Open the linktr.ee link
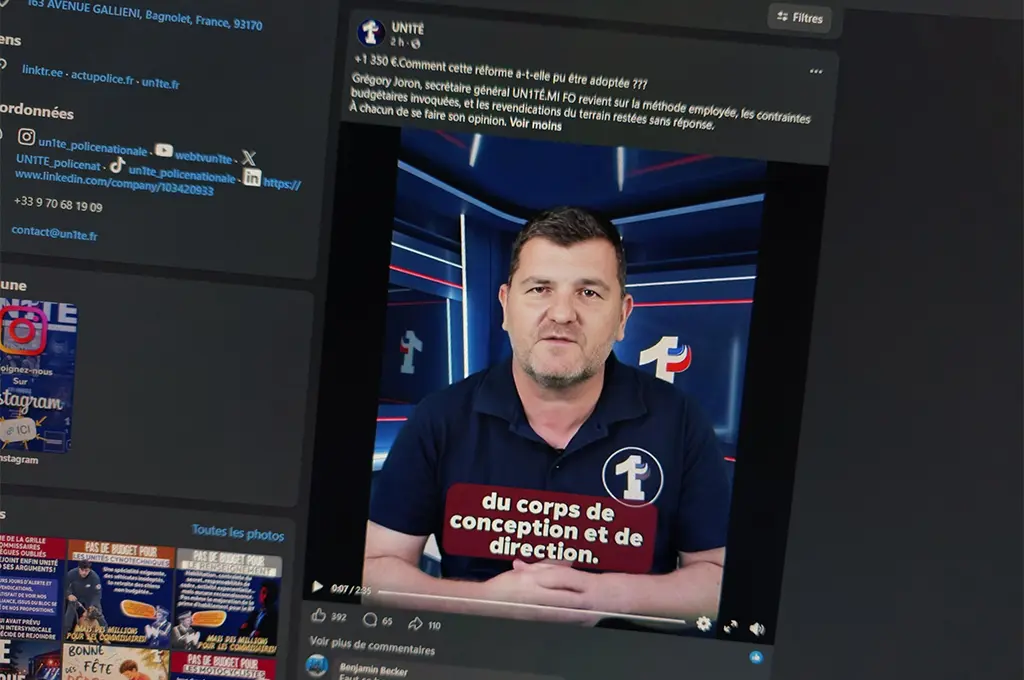This screenshot has height=680, width=1024. pos(42,71)
